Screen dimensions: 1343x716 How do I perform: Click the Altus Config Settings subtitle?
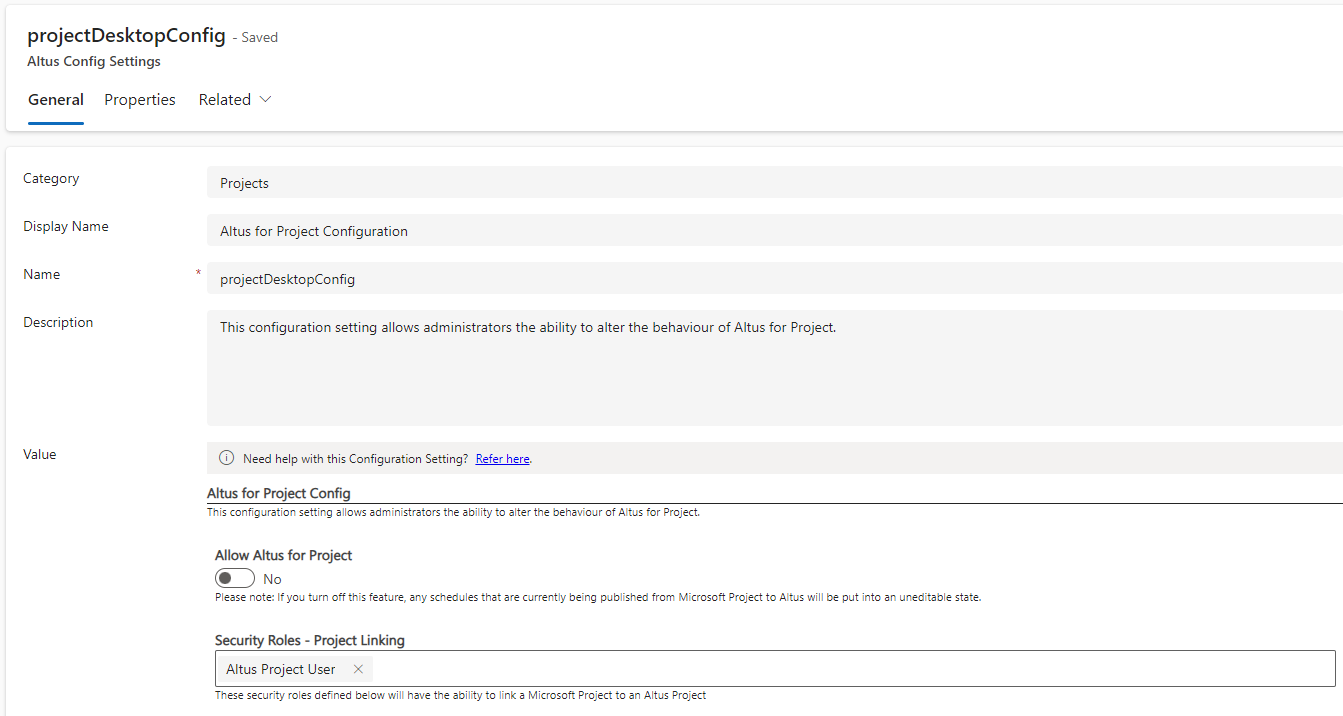pyautogui.click(x=94, y=61)
